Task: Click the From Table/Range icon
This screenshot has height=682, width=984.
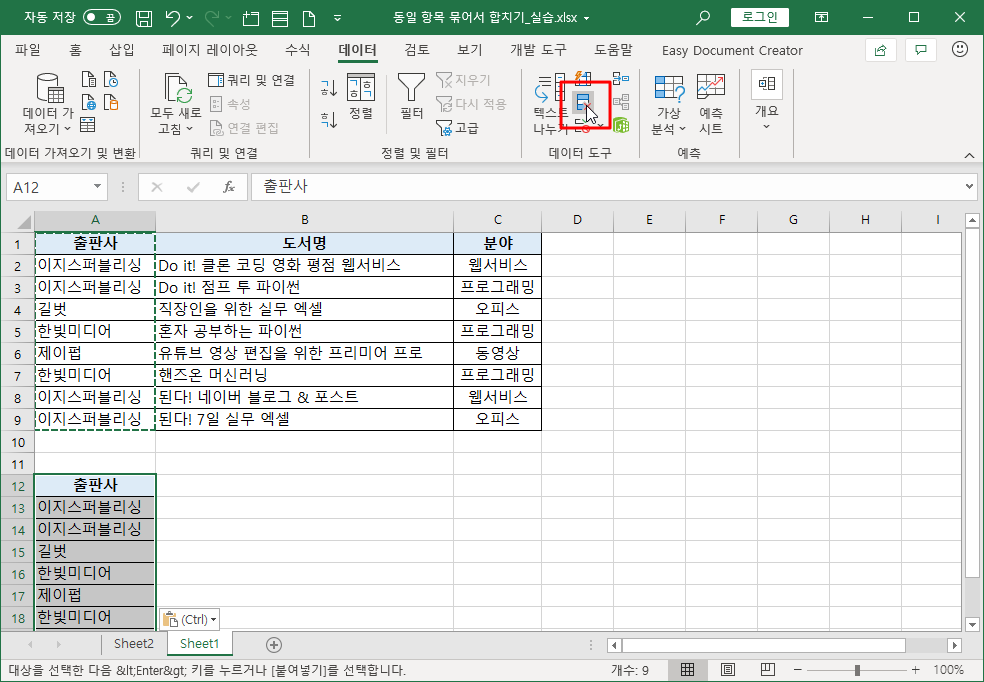Action: [x=88, y=124]
